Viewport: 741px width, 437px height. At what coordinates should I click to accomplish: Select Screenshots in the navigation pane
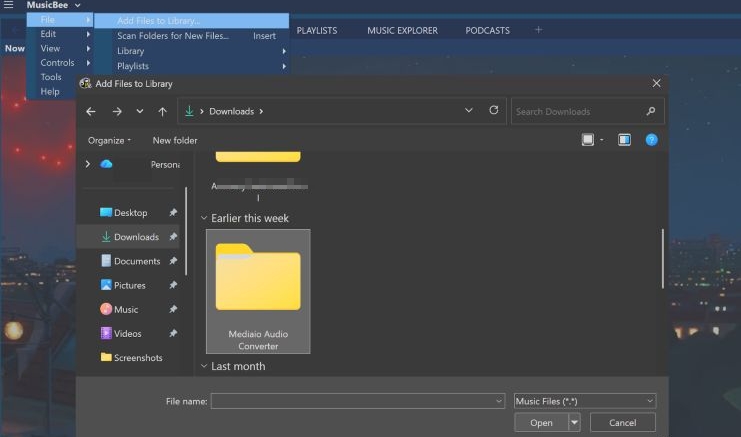coord(132,358)
